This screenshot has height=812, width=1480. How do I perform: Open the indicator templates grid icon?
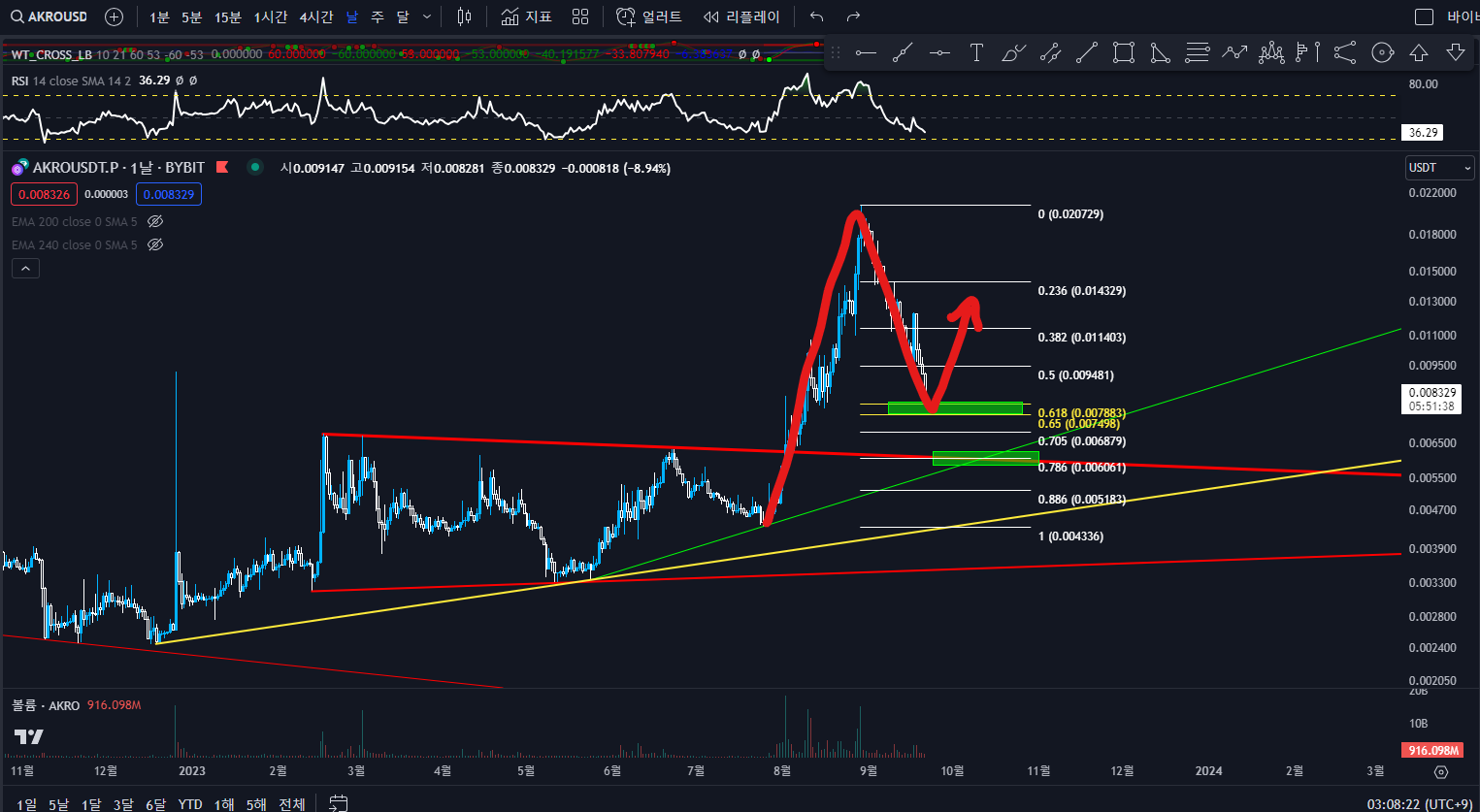pos(580,16)
